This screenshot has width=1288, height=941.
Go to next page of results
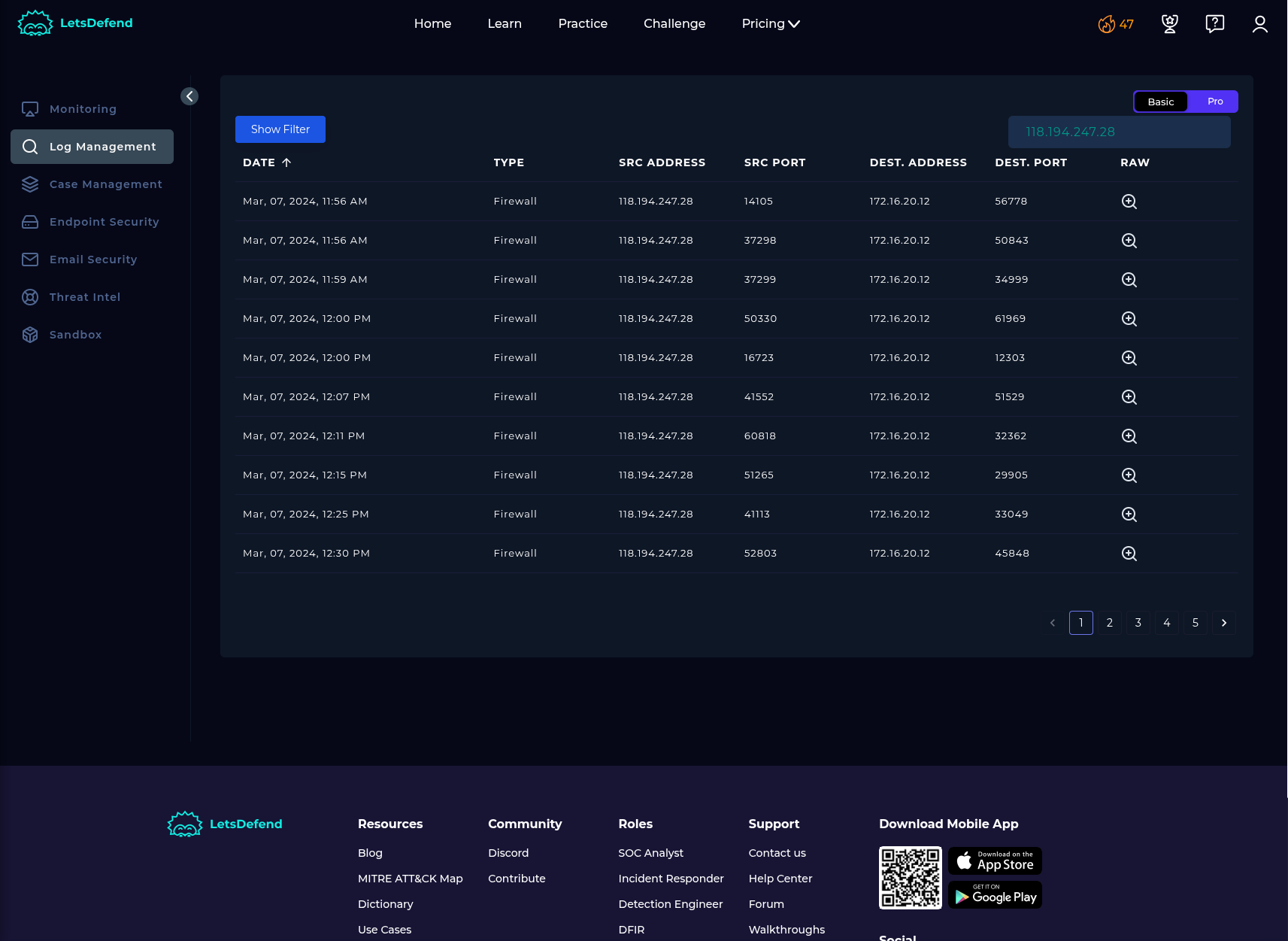1224,623
